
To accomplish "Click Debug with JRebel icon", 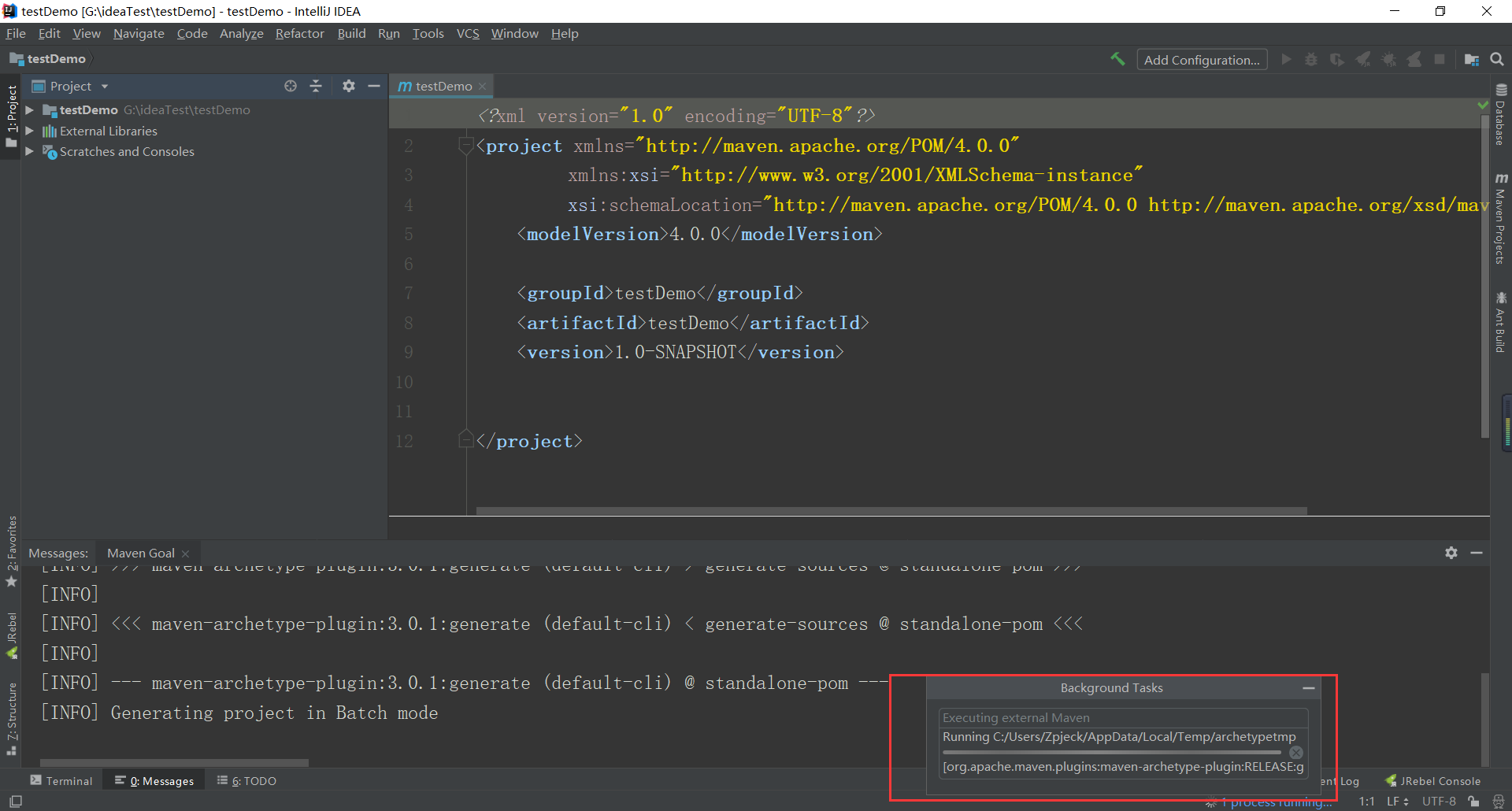I will [x=1389, y=59].
